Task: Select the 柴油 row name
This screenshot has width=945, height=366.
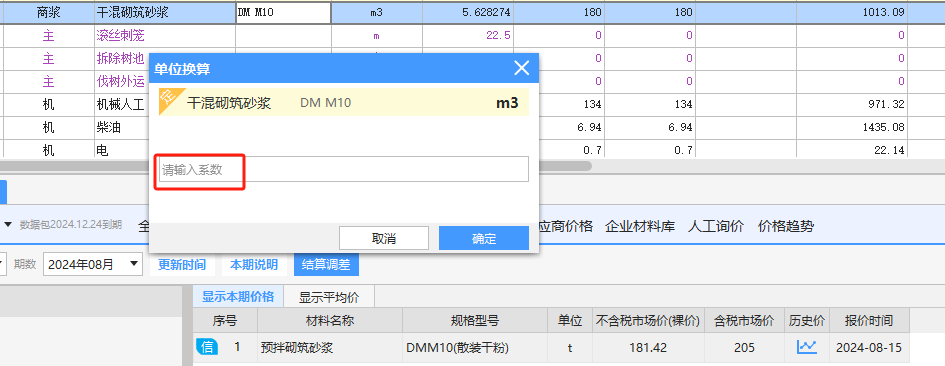Action: 108,127
